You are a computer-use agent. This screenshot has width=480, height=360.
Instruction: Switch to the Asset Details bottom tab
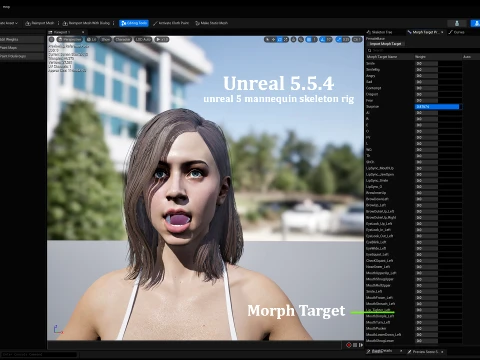382,351
